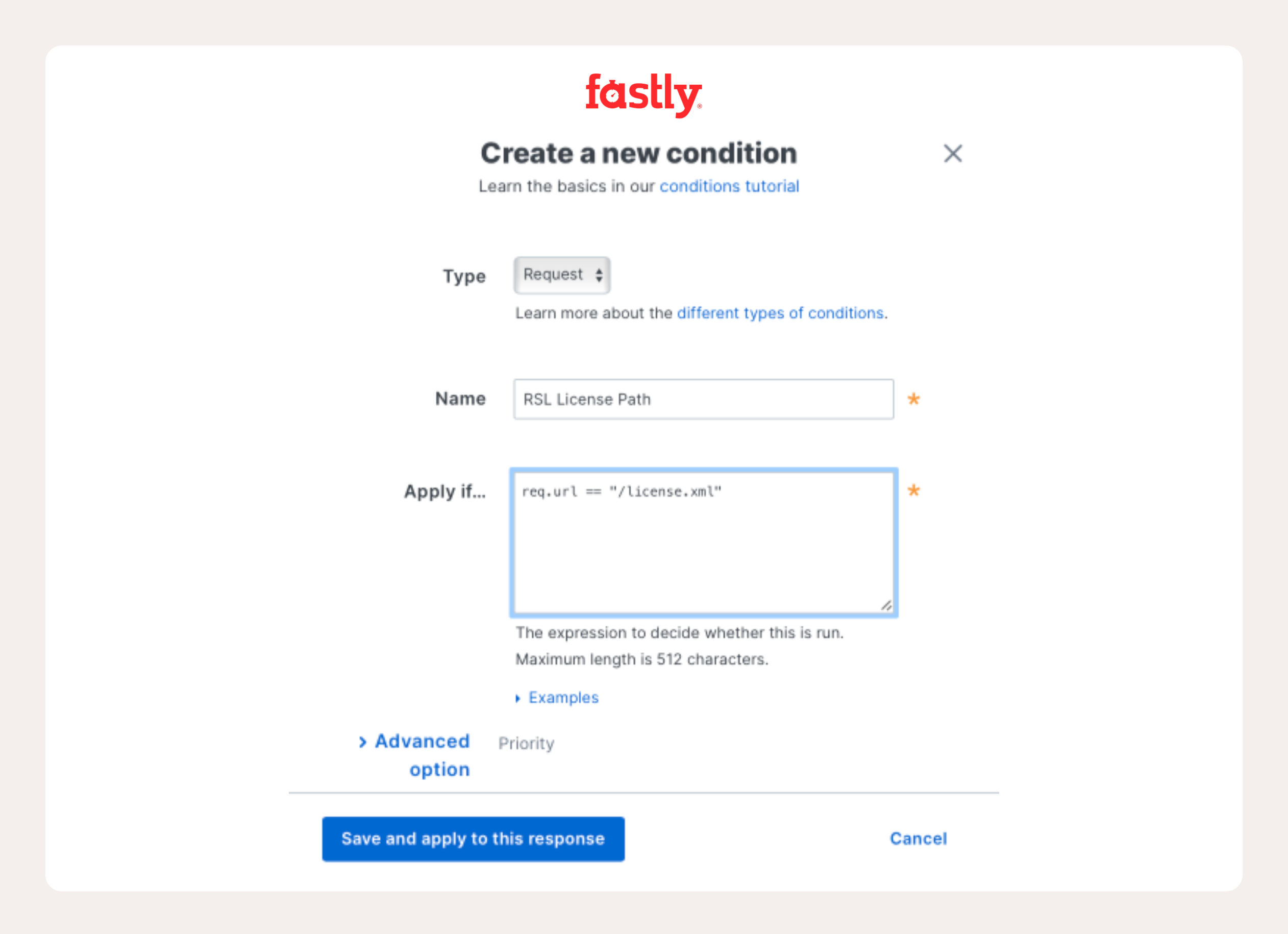Click the Priority label under Advanced option
This screenshot has width=1288, height=934.
point(527,743)
